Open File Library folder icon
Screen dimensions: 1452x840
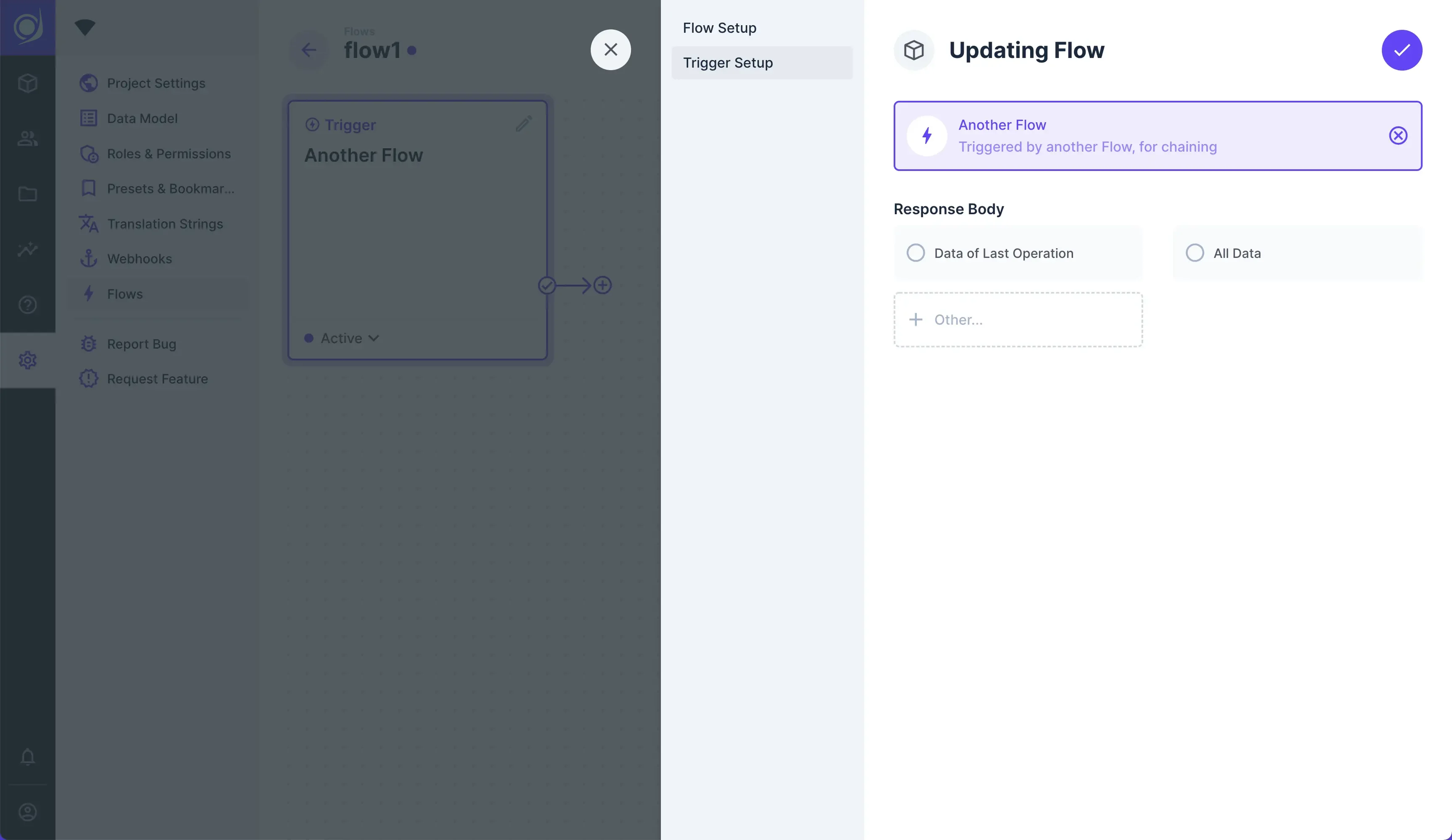28,194
